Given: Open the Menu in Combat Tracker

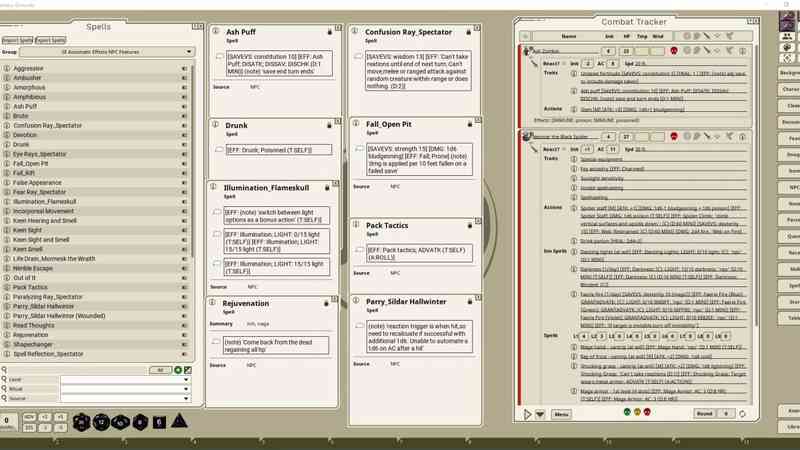Looking at the screenshot, I should pos(561,414).
